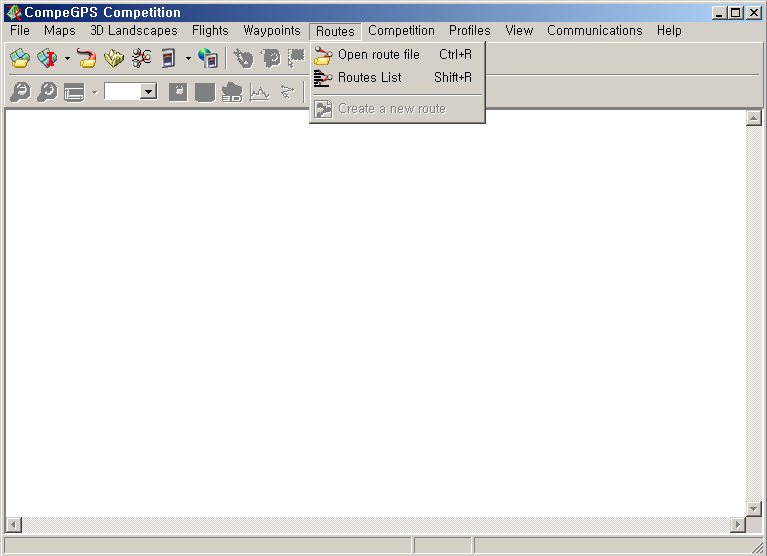Image resolution: width=767 pixels, height=556 pixels.
Task: Click the first zoom magnifier icon
Action: click(20, 92)
